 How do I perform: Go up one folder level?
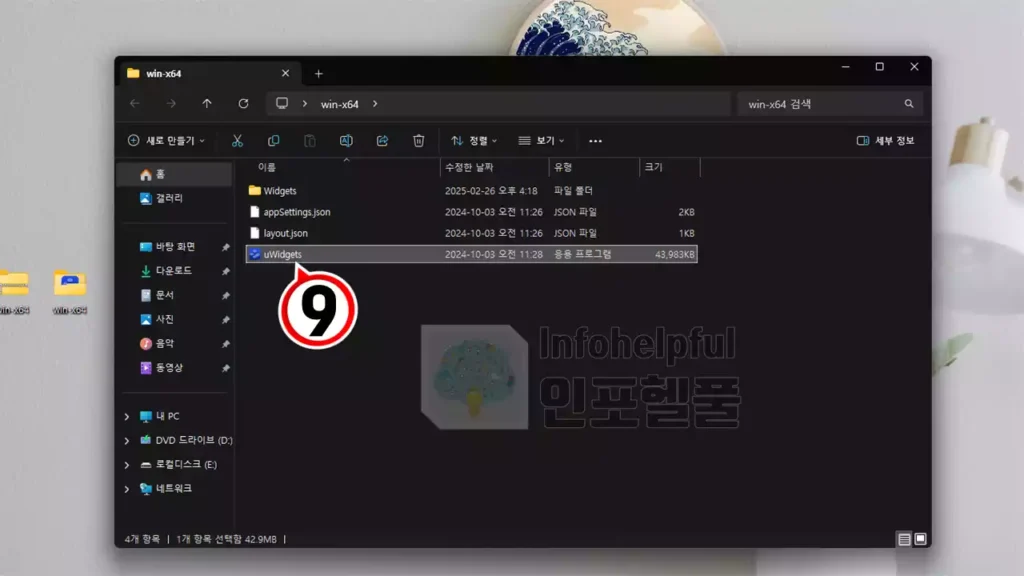[207, 103]
